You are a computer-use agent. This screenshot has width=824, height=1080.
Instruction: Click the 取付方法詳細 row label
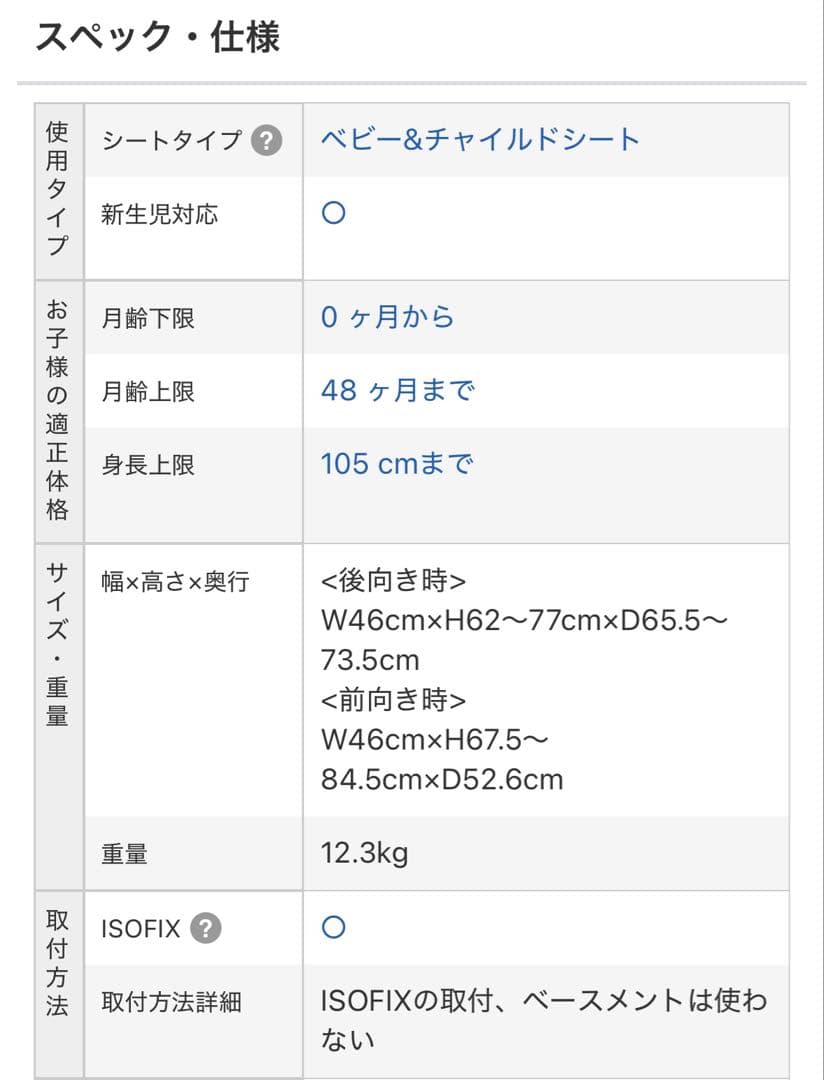click(x=171, y=1002)
